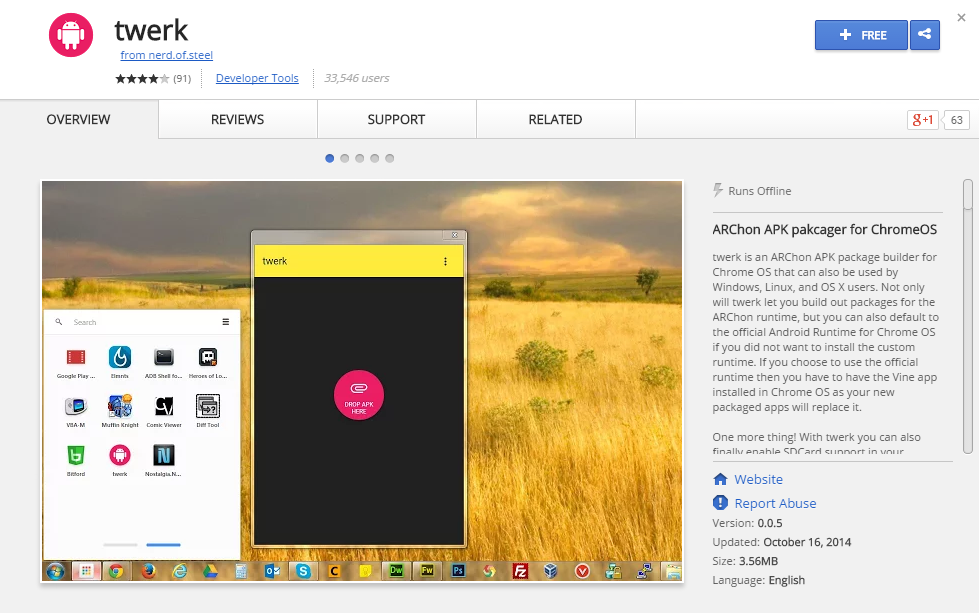
Task: Select the last screenshot carousel dot
Action: click(x=390, y=158)
